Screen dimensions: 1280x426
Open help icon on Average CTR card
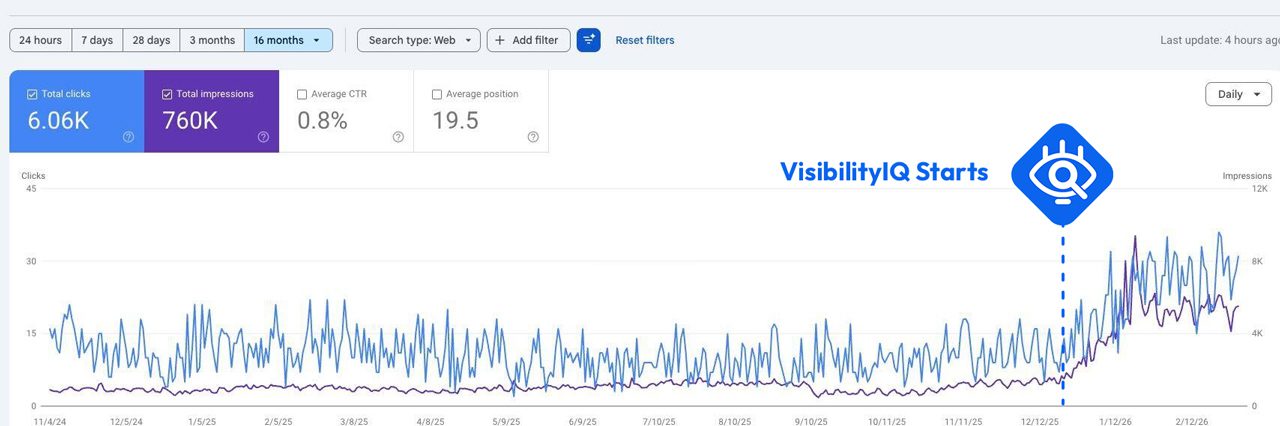click(x=398, y=137)
